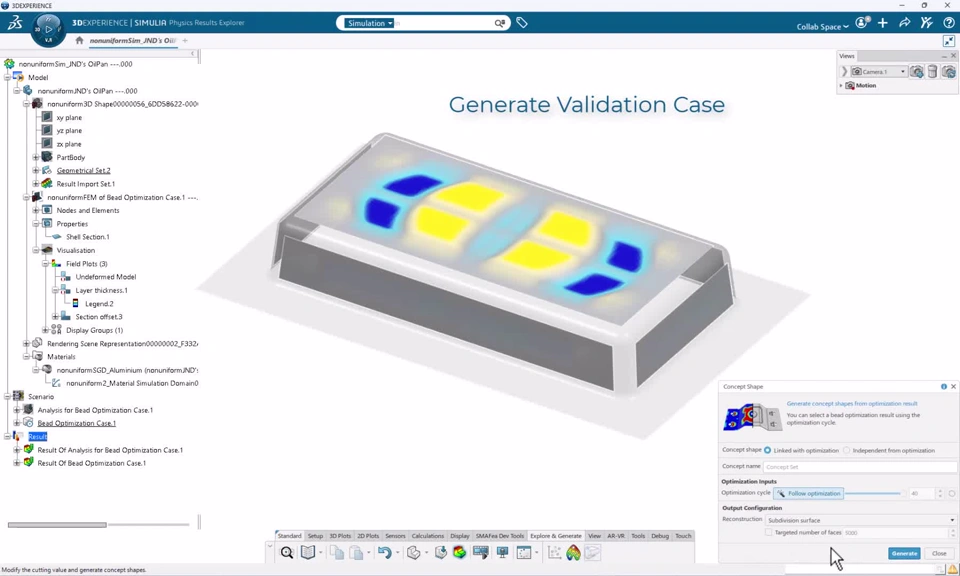Select 'Independent from optimization' radio button
Image resolution: width=960 pixels, height=576 pixels.
(847, 450)
